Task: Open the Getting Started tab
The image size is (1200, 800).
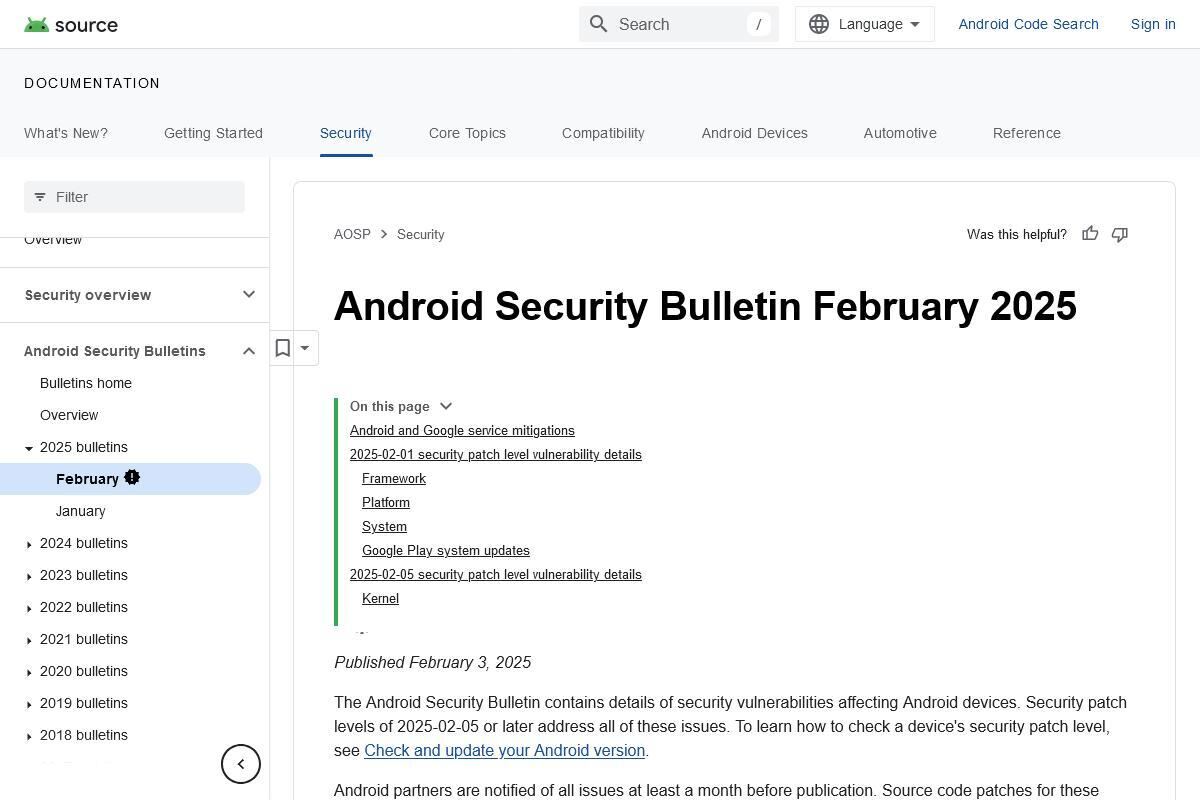Action: coord(213,133)
